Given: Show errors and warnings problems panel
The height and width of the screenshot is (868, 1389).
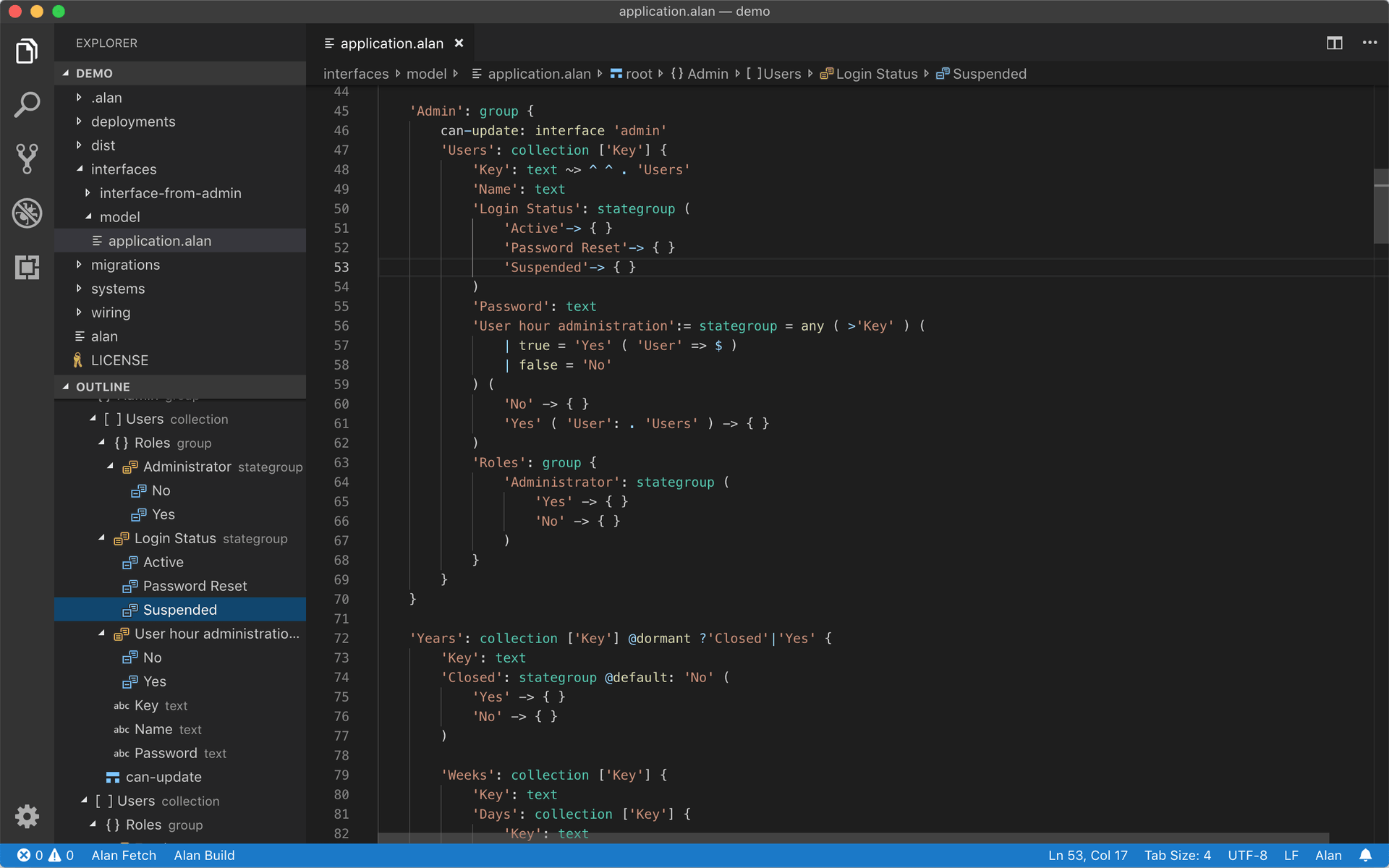Looking at the screenshot, I should [45, 855].
